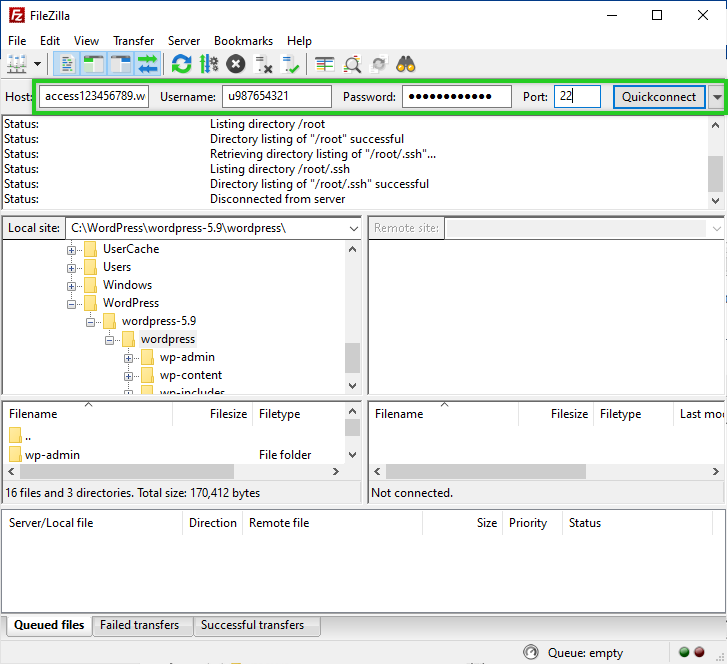Click the green refresh file lists icon

click(x=181, y=65)
